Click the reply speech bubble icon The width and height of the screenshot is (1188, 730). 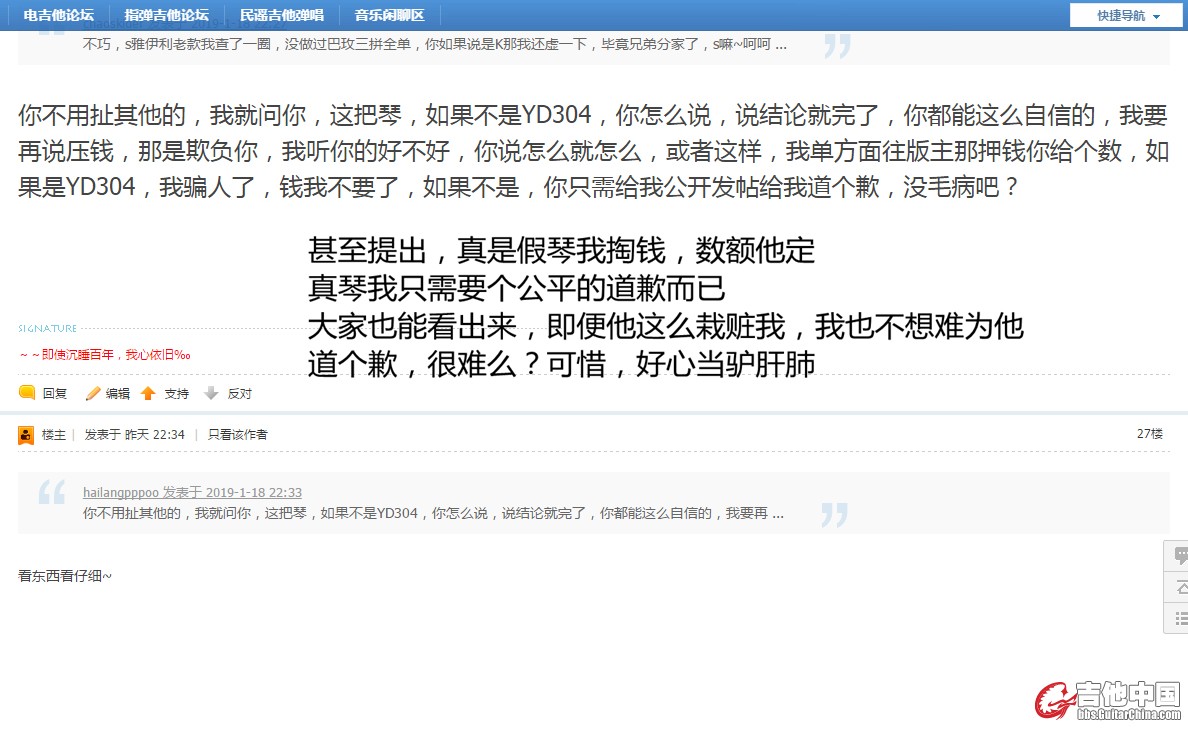pos(27,393)
